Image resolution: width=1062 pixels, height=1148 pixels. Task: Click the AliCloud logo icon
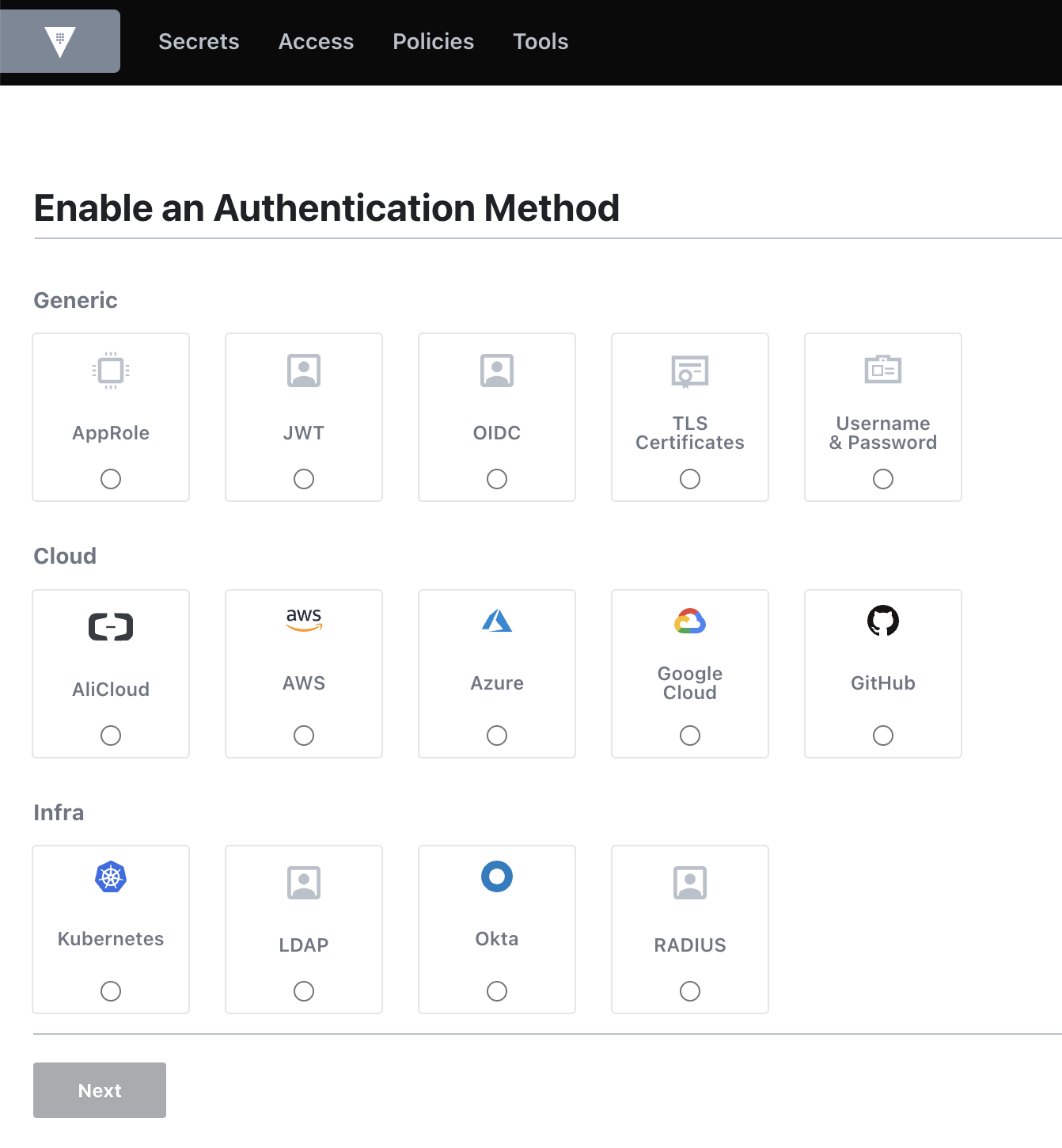[x=111, y=627]
